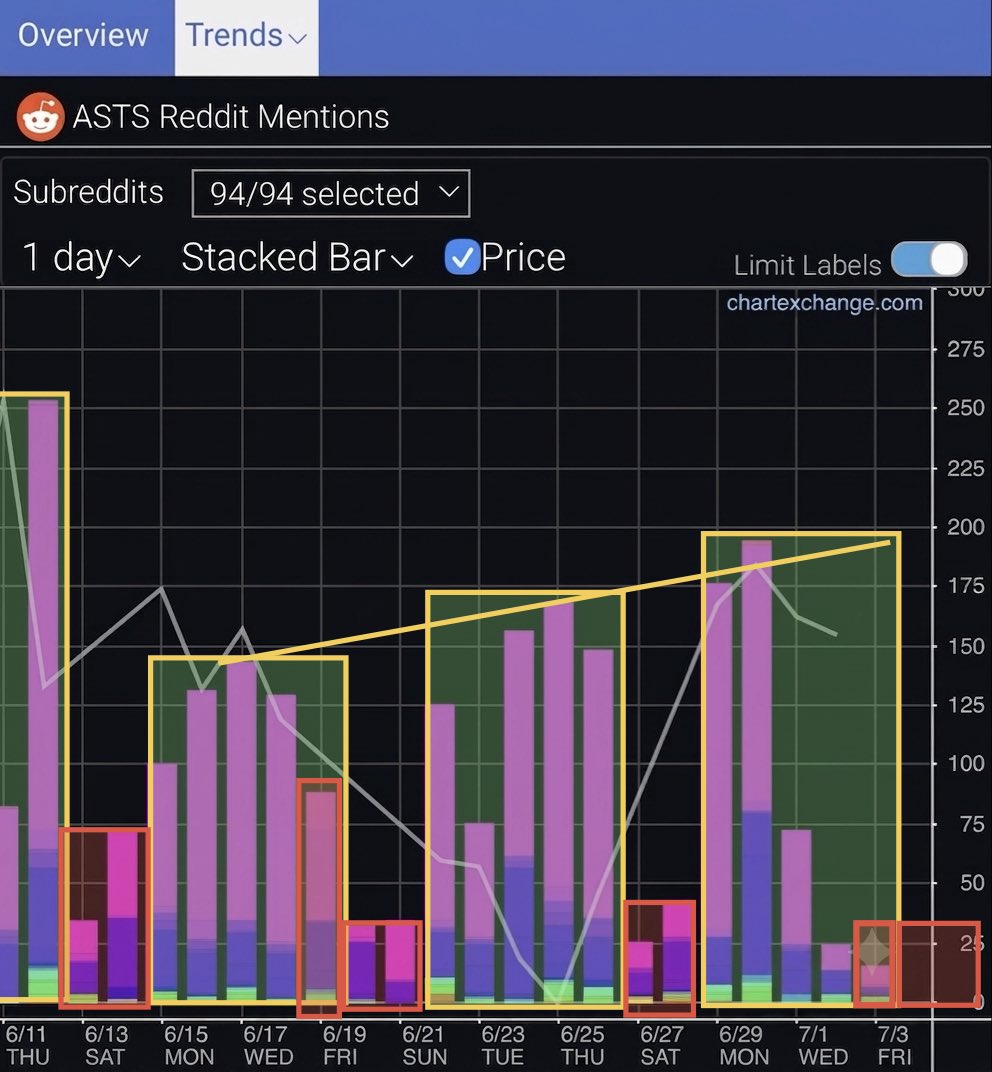Click the 6/29 MON axis label
The width and height of the screenshot is (992, 1072).
tap(742, 1045)
